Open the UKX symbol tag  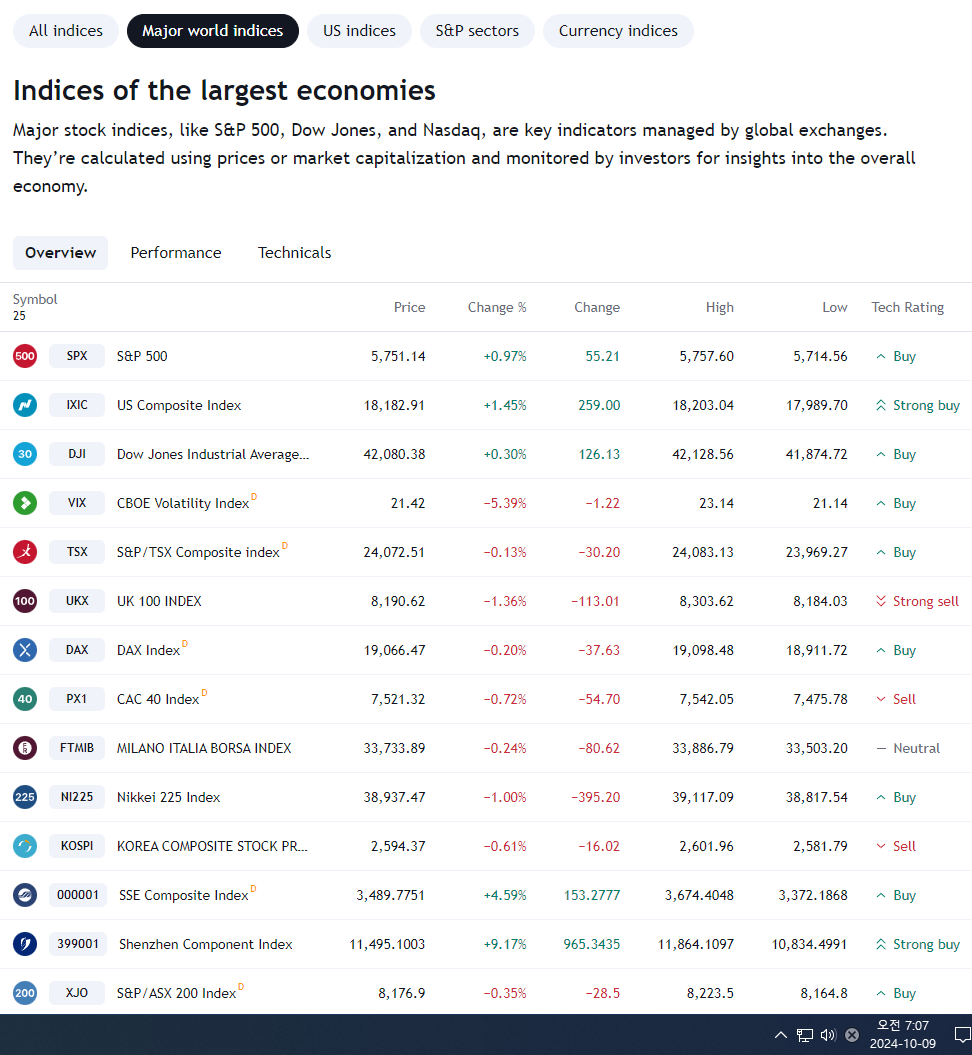tap(77, 601)
